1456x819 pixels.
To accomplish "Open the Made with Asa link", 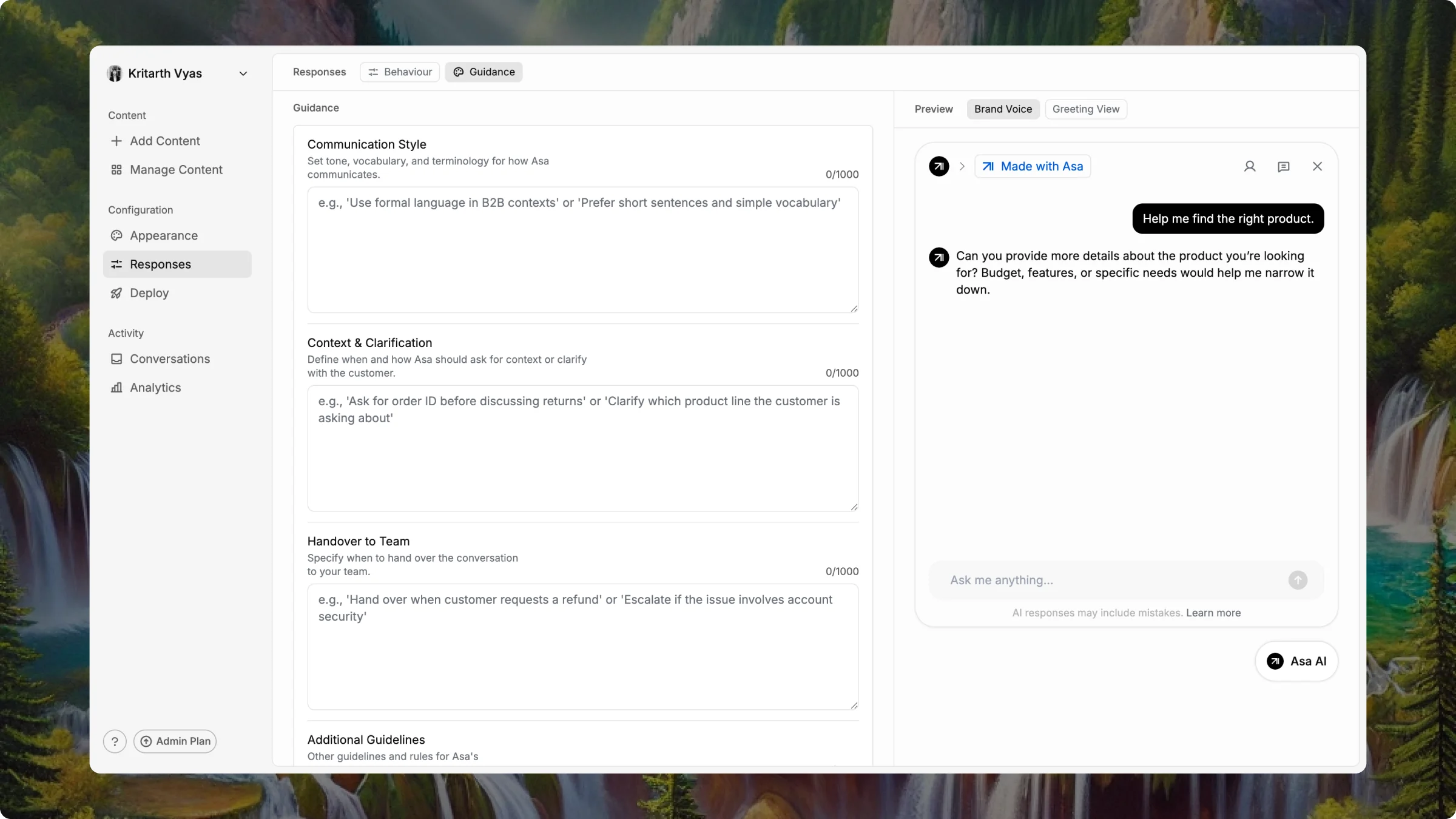I will tap(1033, 166).
